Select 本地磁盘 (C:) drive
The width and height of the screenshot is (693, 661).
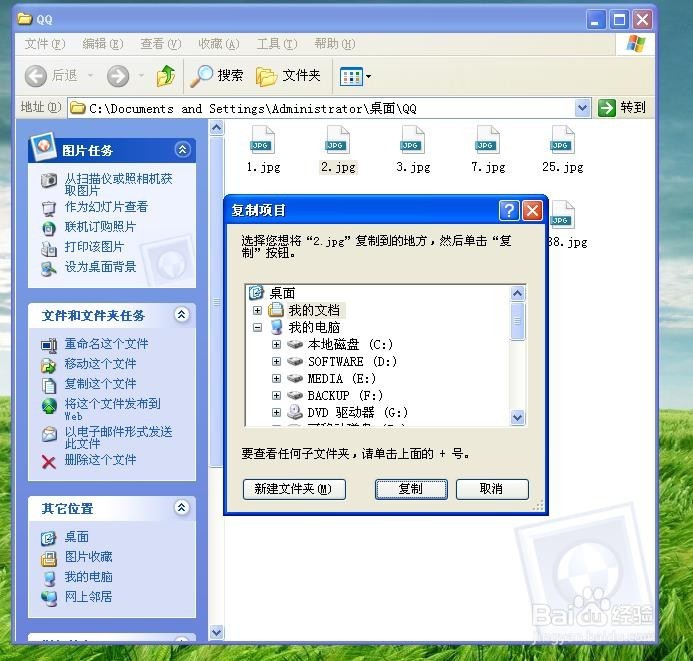pos(350,344)
